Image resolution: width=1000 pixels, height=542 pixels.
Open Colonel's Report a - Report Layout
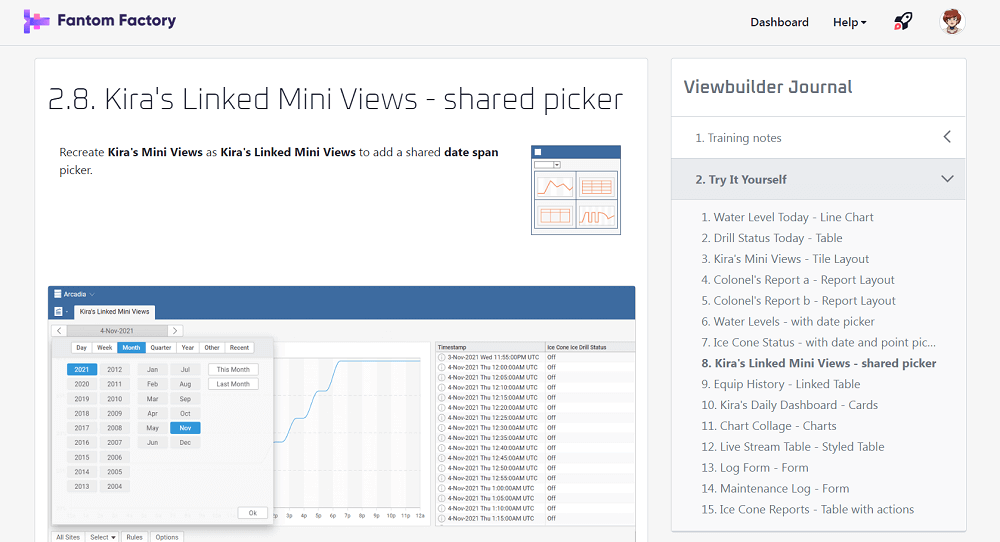(x=798, y=280)
